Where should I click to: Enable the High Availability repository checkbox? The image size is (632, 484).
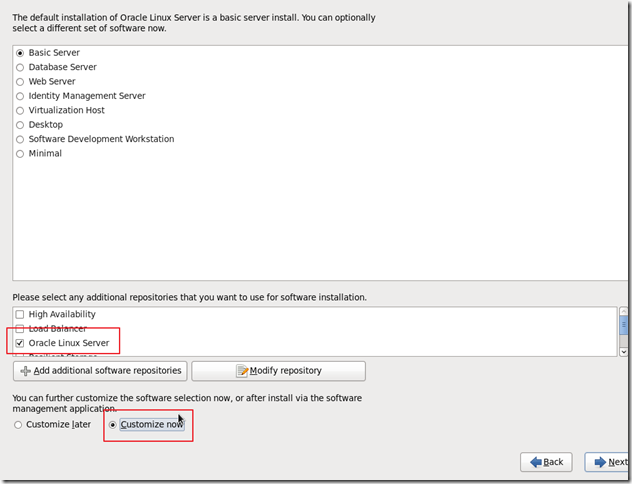click(x=20, y=315)
